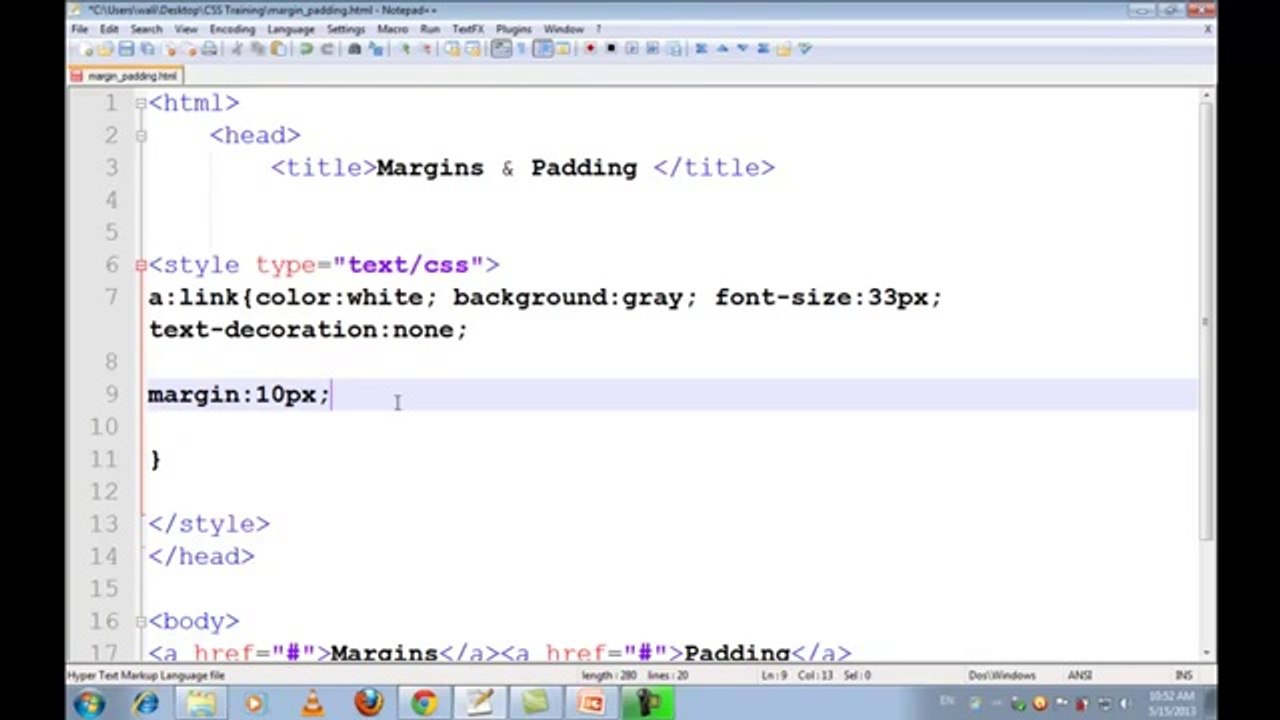
Task: Launch Internet Explorer from taskbar
Action: pos(145,703)
